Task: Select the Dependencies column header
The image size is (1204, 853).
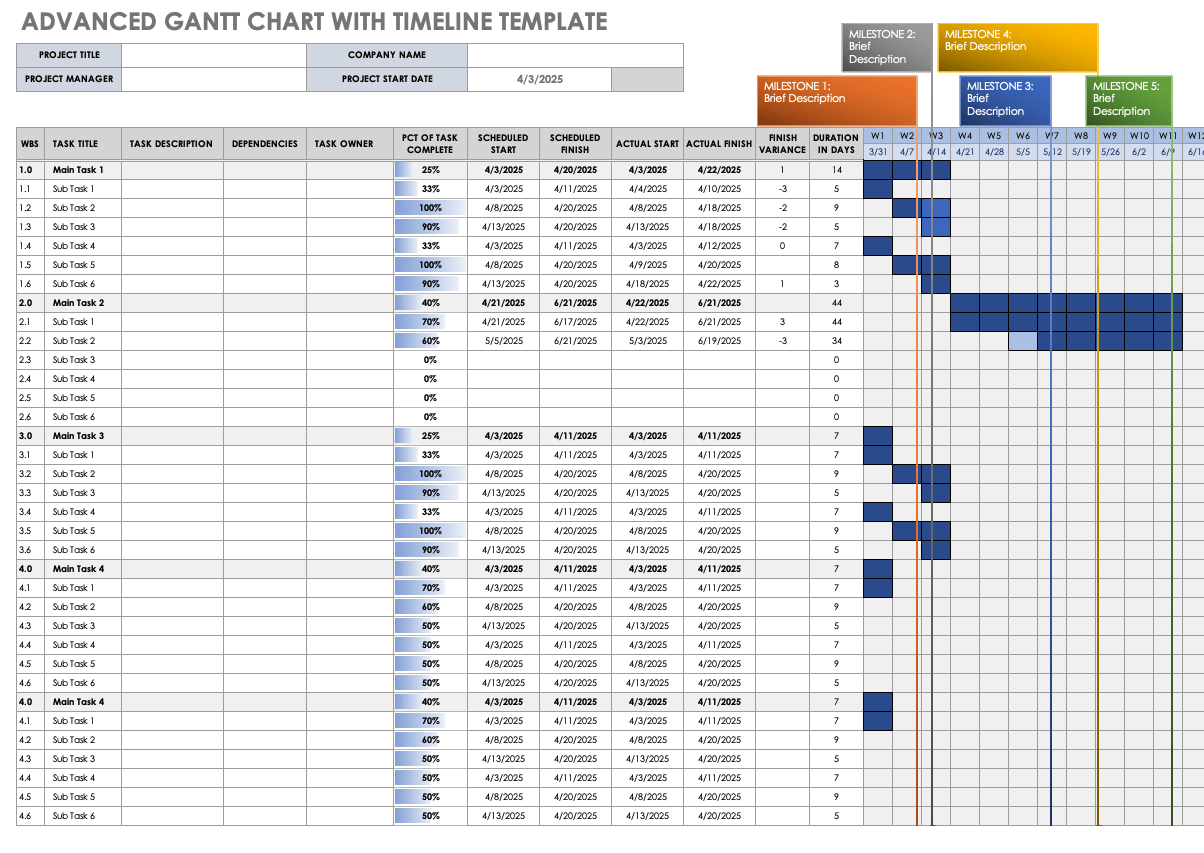Action: tap(264, 144)
